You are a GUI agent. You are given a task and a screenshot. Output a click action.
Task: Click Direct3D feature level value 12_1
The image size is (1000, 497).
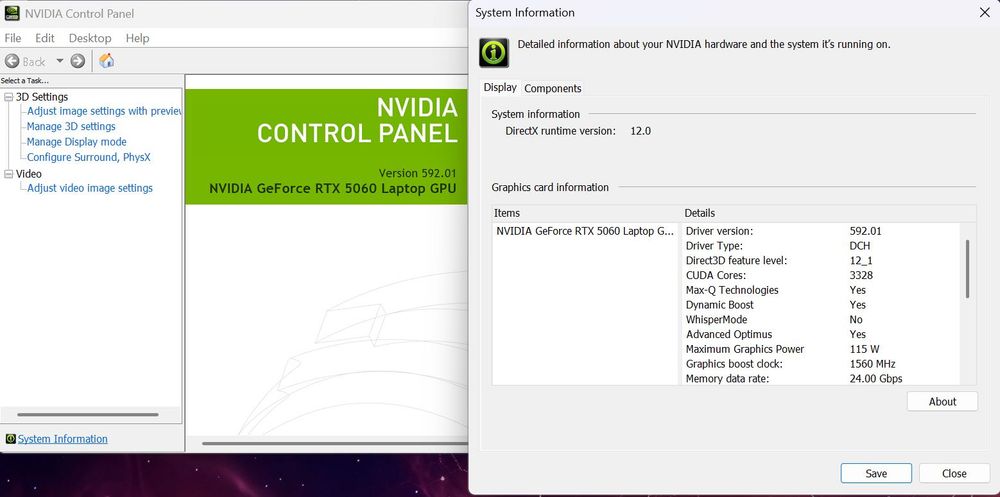(x=861, y=260)
